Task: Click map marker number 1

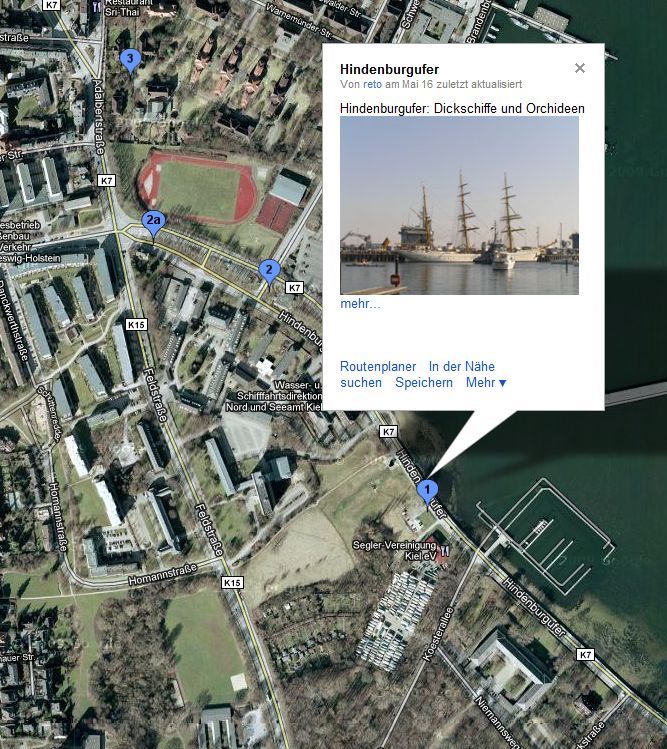Action: pyautogui.click(x=427, y=491)
